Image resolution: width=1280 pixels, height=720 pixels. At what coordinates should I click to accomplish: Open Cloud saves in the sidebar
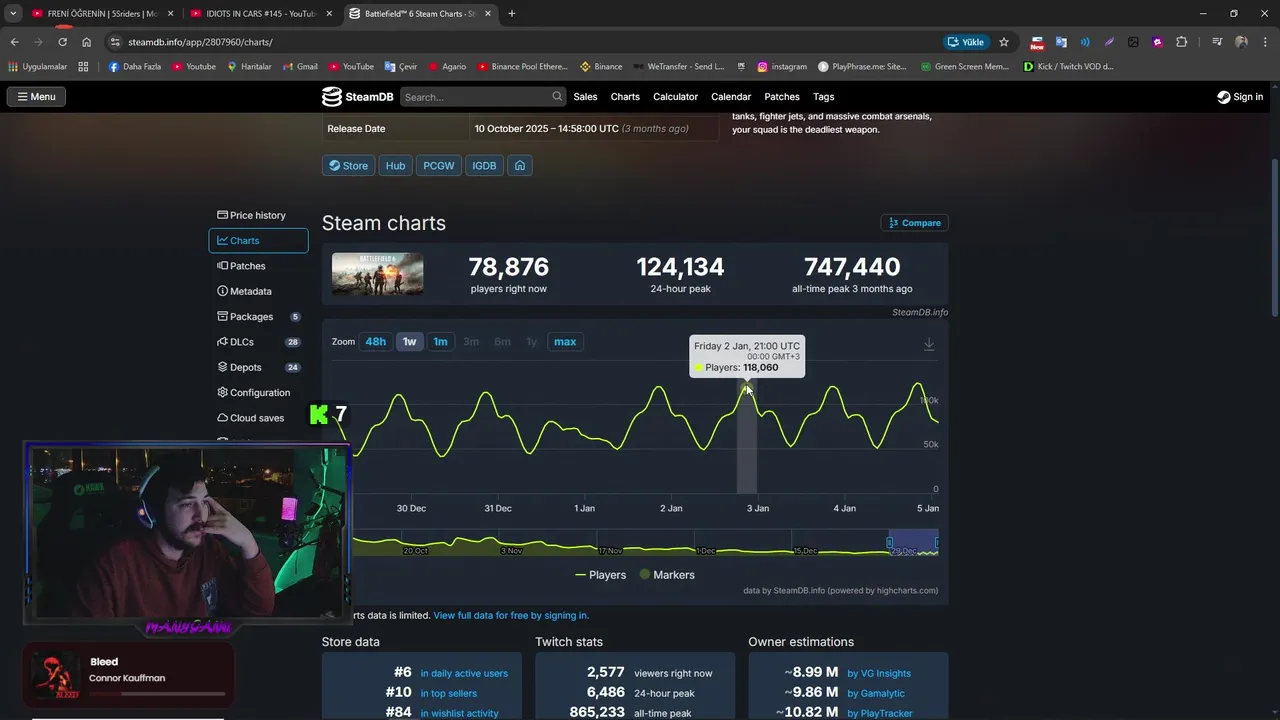[x=258, y=418]
